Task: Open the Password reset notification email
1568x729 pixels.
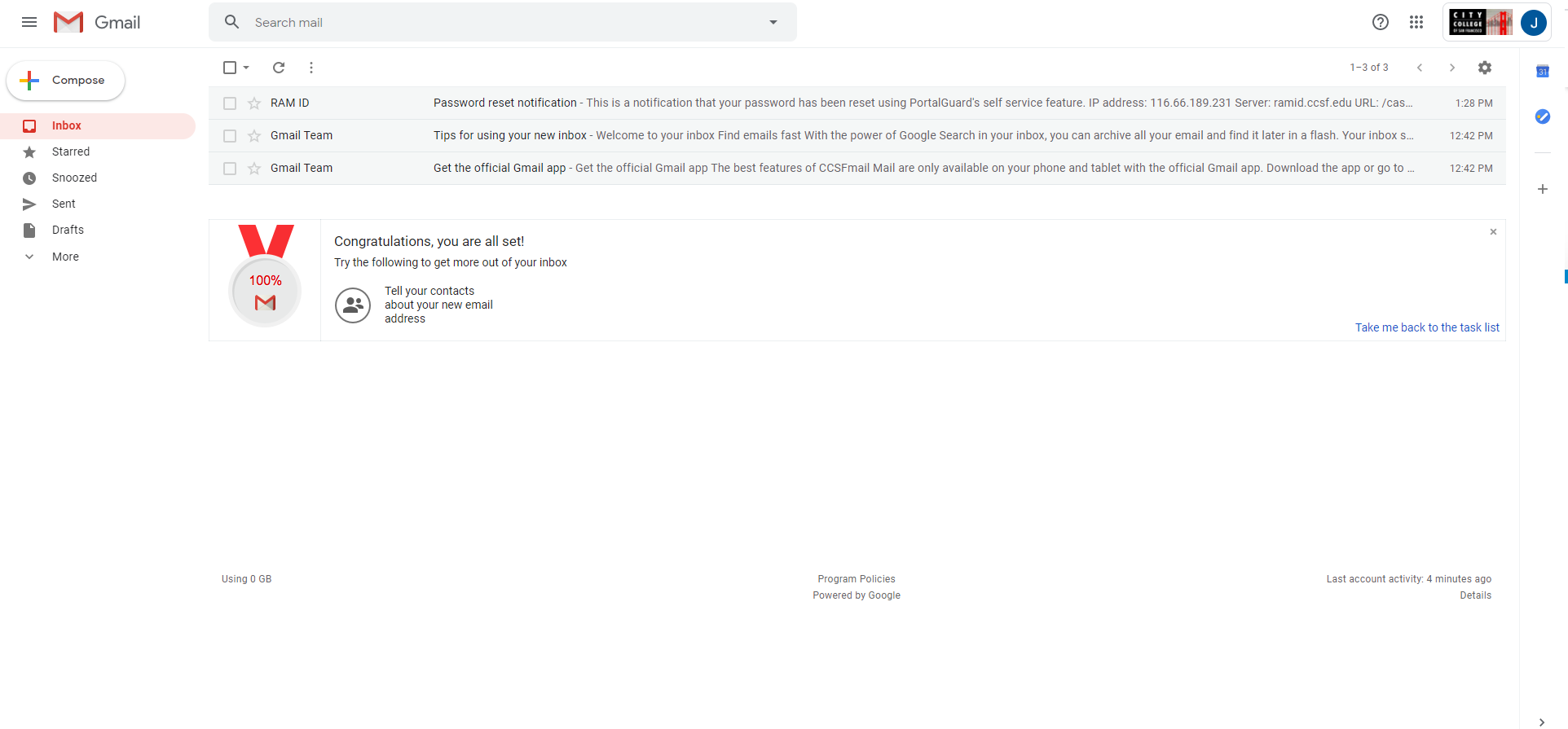Action: click(857, 103)
